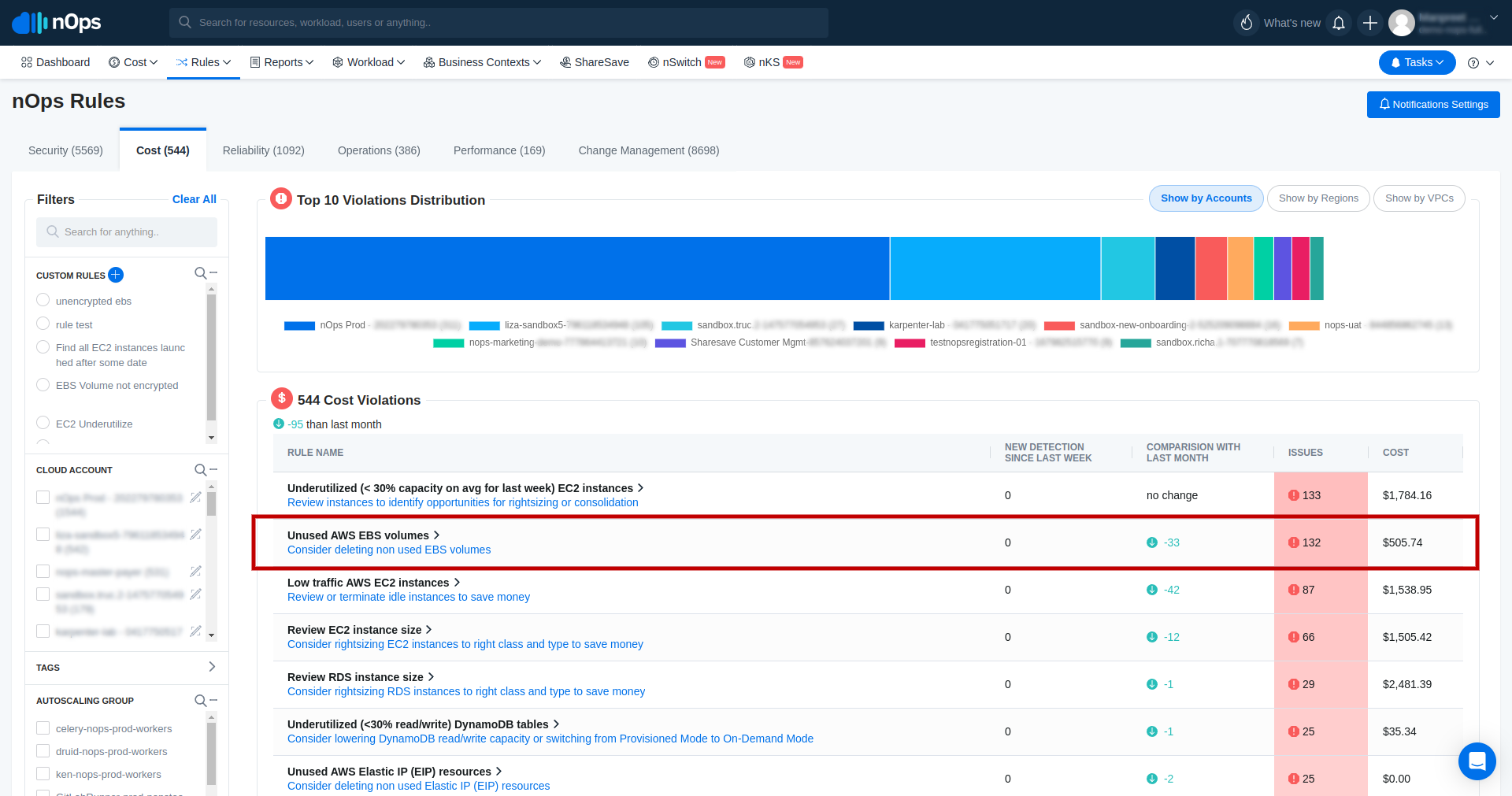Switch to the Operations (386) tab

(x=379, y=150)
